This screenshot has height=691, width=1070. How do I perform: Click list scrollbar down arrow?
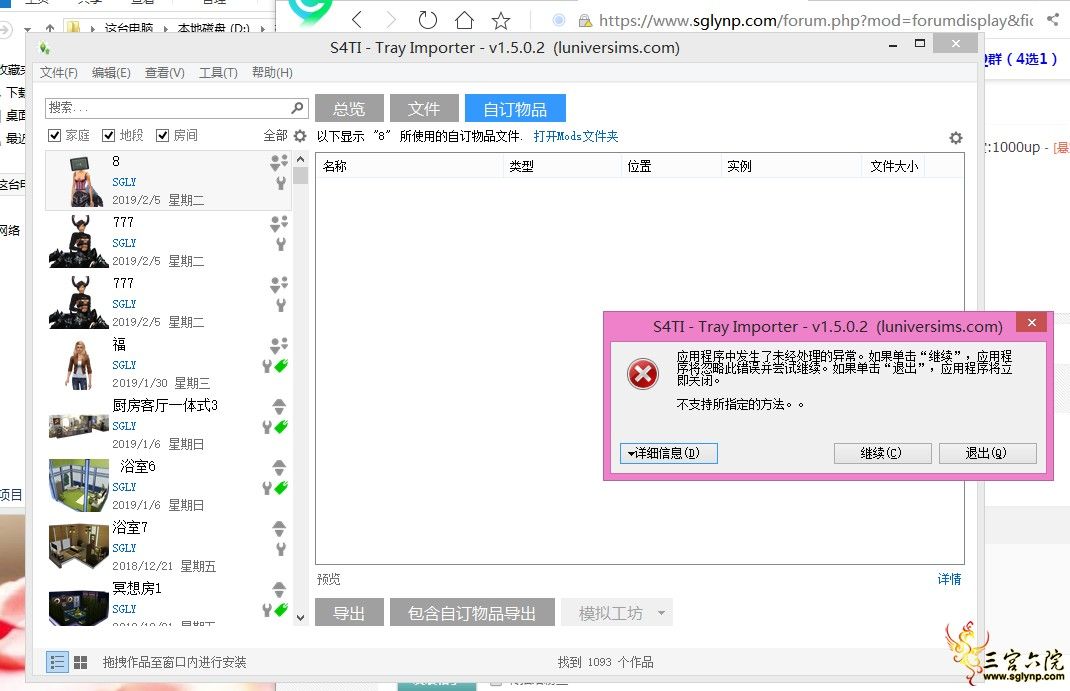[x=300, y=617]
